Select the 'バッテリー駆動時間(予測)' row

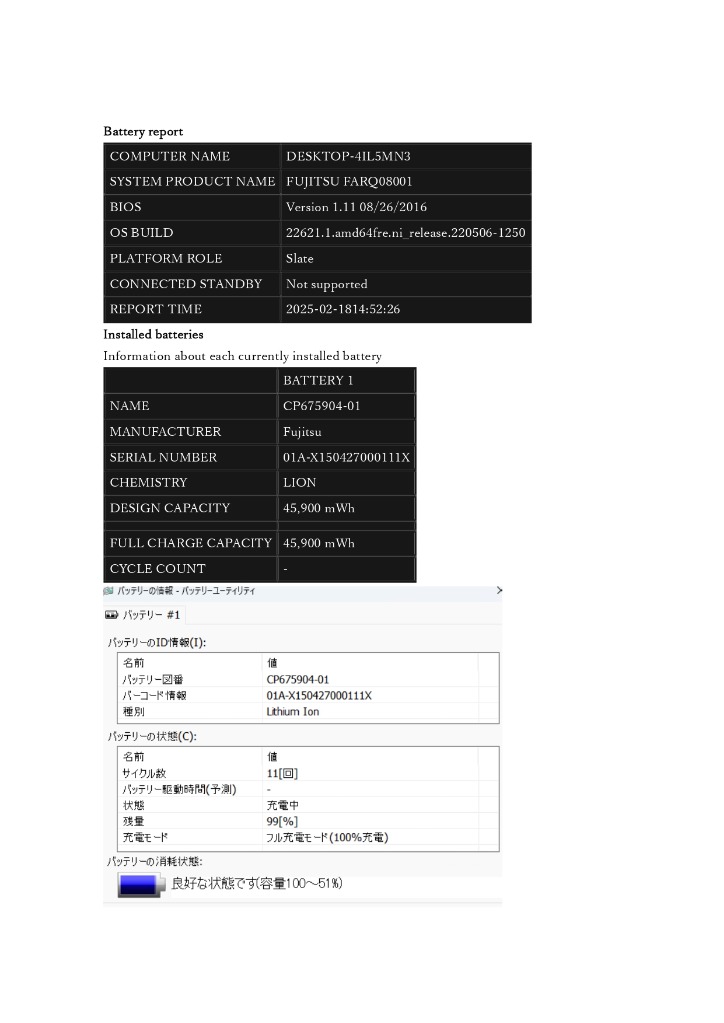tap(308, 789)
